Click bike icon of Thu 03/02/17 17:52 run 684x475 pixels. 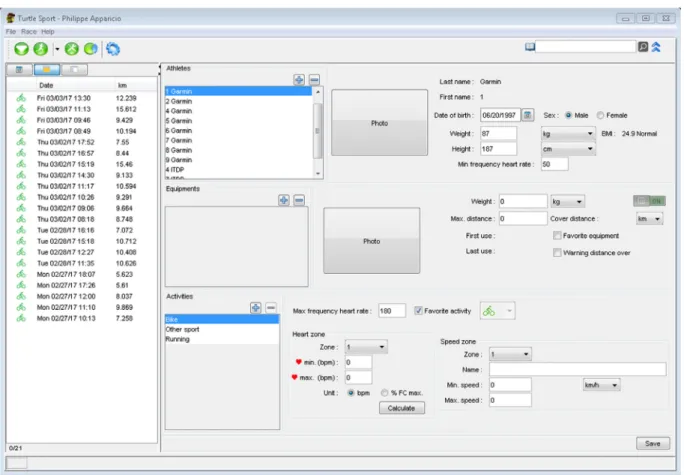(21, 142)
